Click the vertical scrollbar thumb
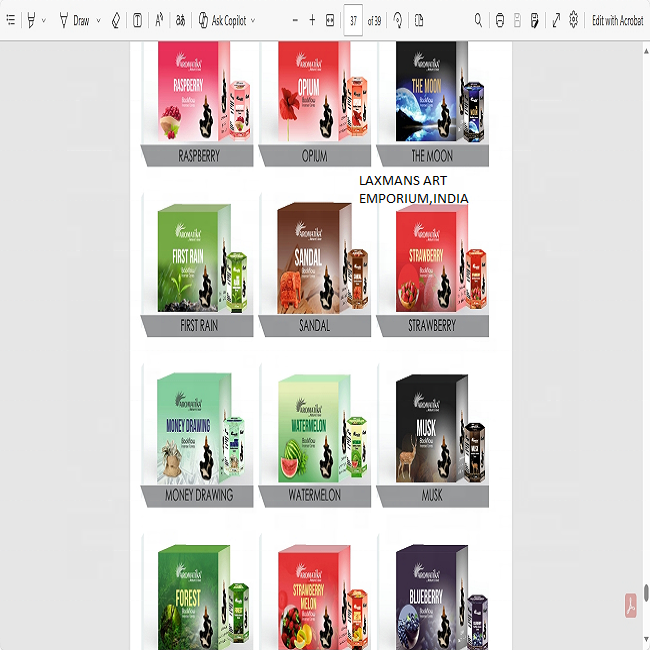This screenshot has width=650, height=650. 646,593
